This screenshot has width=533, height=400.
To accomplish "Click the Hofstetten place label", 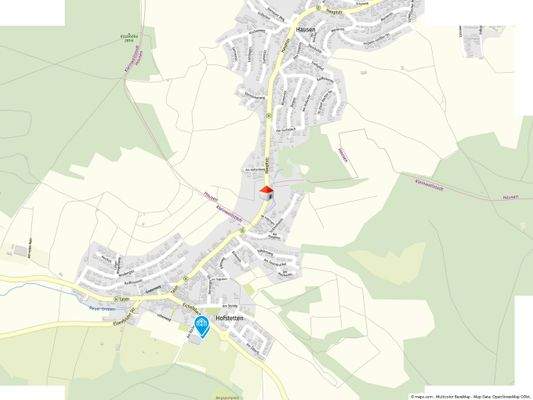I will coord(230,318).
